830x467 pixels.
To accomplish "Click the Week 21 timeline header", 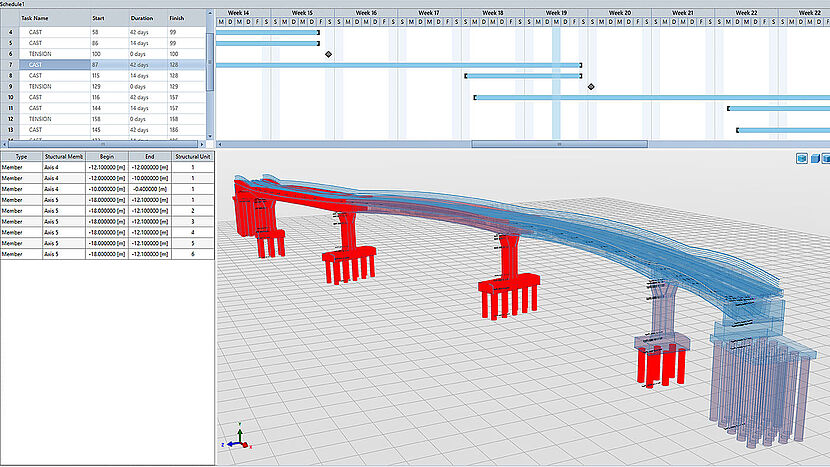I will pyautogui.click(x=683, y=13).
